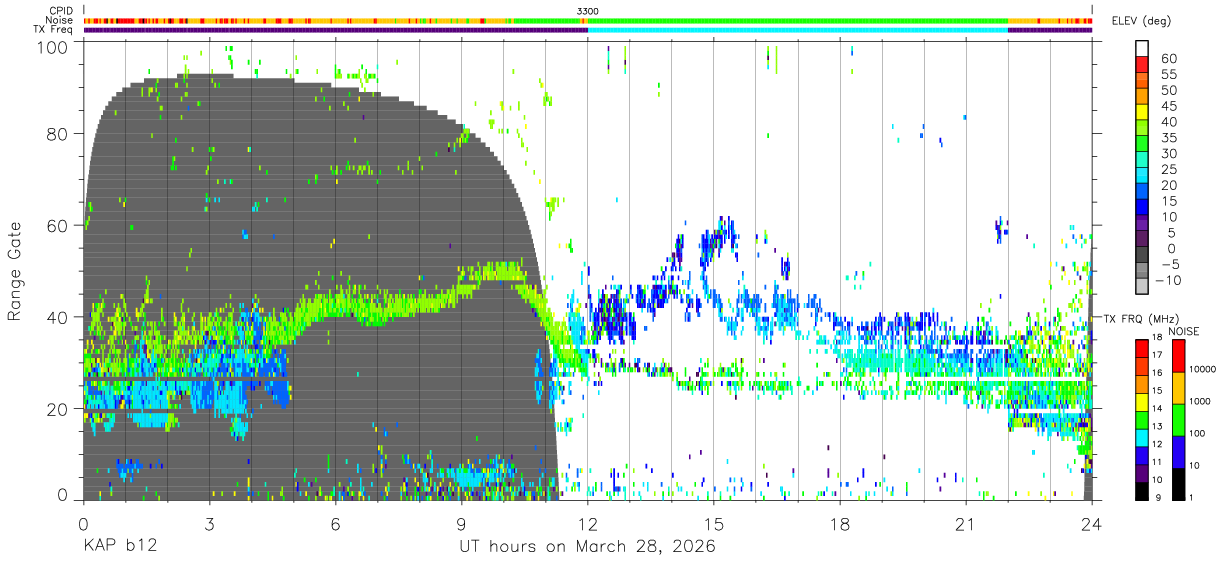1228x567 pixels.
Task: Click the 'TX FRQ (MHz)' legend title
Action: 1143,318
